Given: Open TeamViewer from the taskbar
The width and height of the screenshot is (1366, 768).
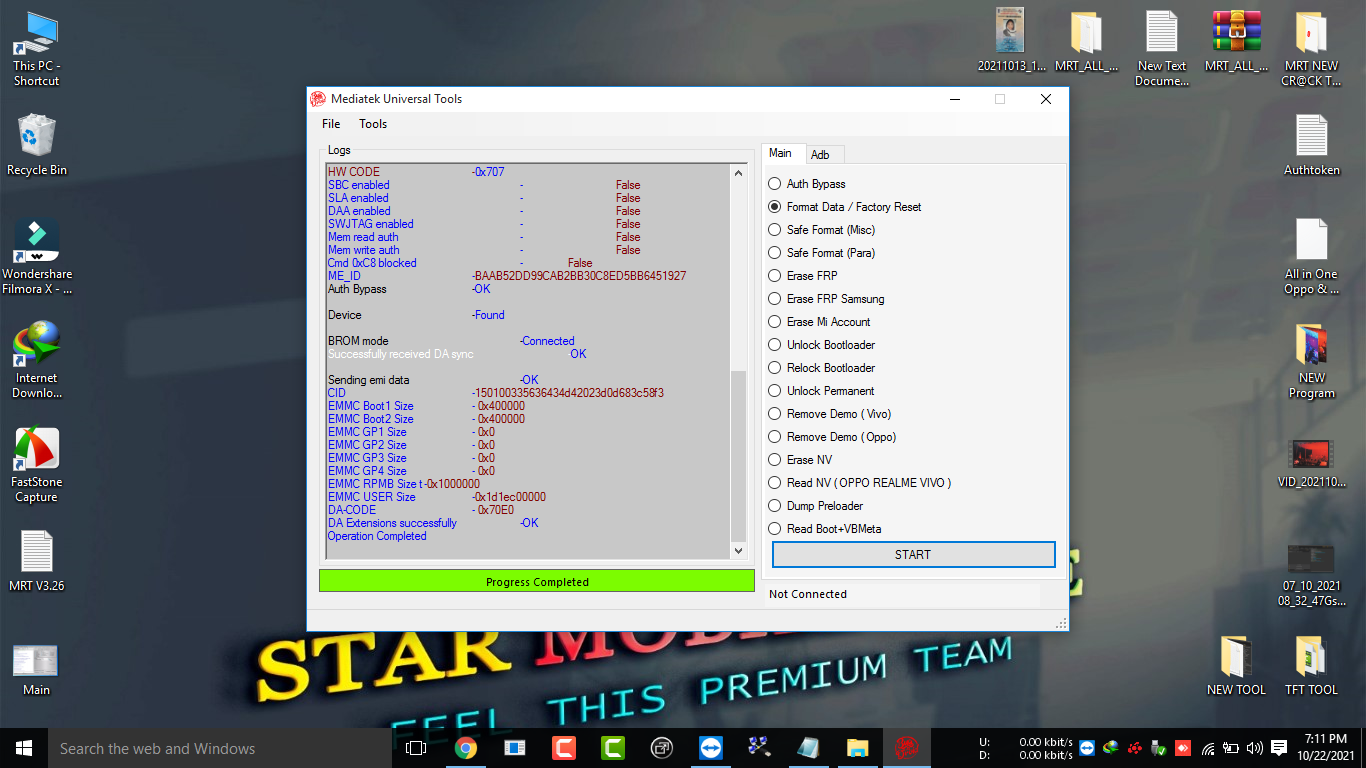Looking at the screenshot, I should (x=710, y=748).
